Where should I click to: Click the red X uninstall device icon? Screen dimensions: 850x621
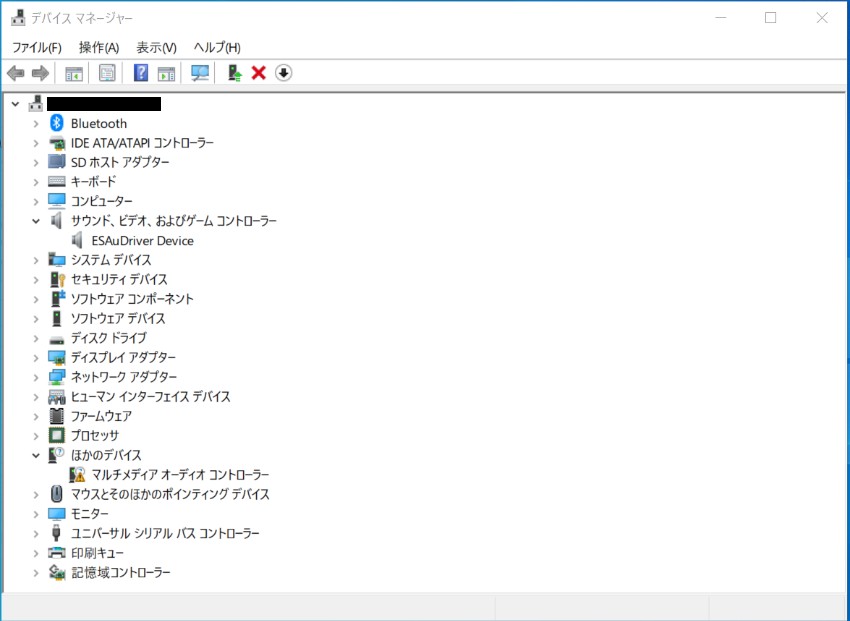pos(258,73)
